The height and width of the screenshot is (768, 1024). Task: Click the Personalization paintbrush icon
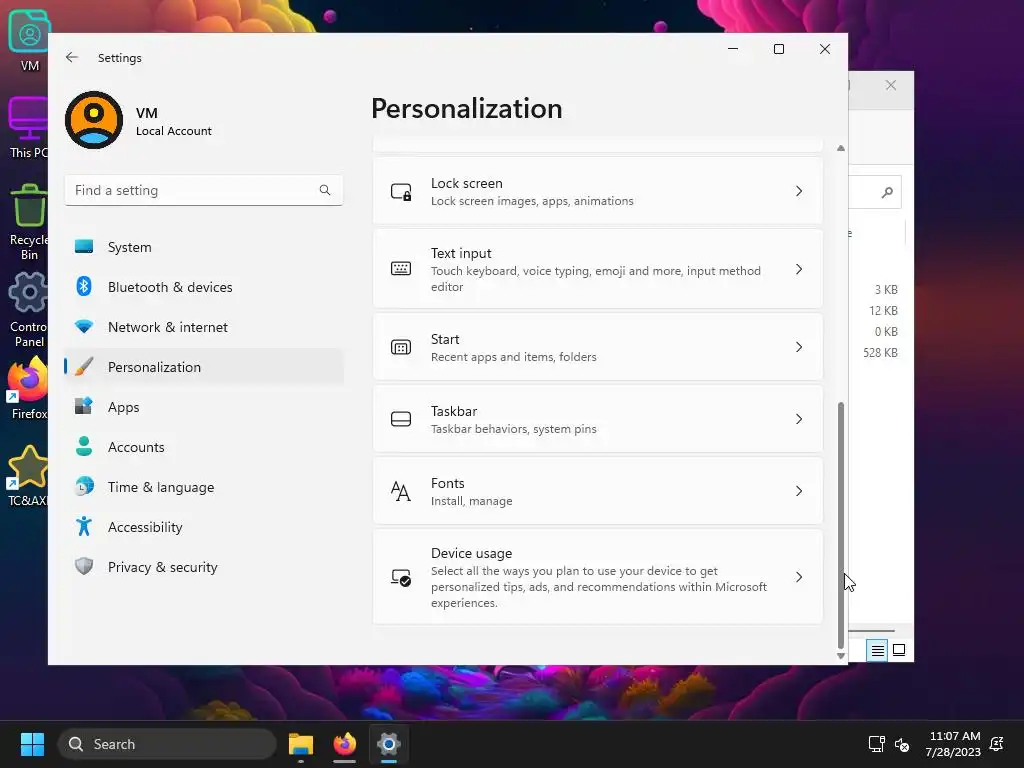(84, 367)
